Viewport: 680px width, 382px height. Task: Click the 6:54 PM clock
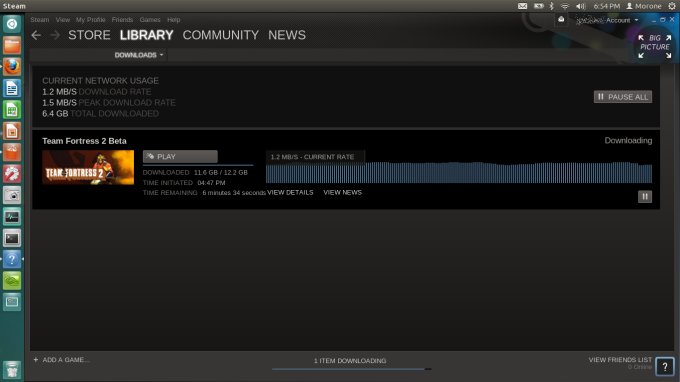(x=606, y=6)
